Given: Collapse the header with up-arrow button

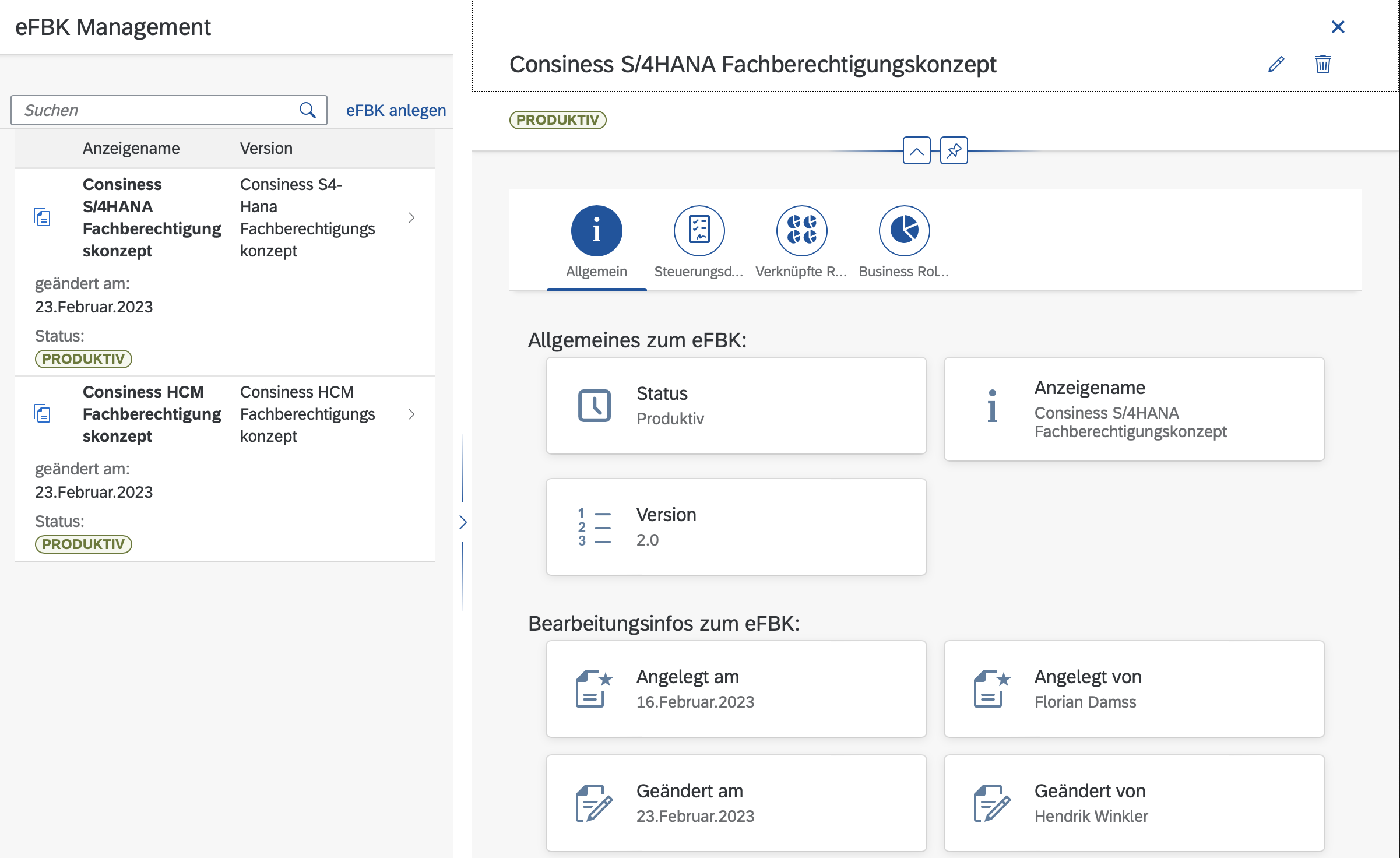Looking at the screenshot, I should click(916, 151).
